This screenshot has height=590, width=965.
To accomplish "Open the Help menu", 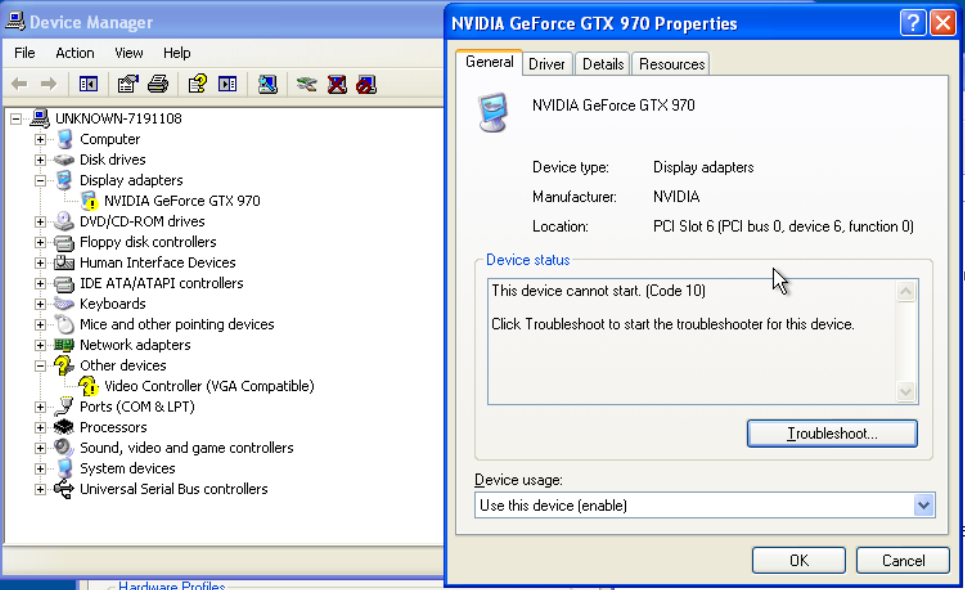I will click(177, 53).
